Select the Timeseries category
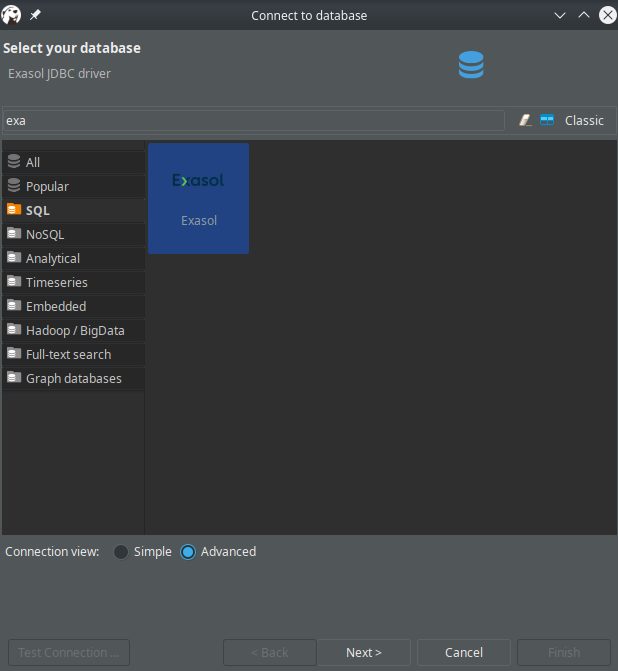The image size is (618, 671). point(74,282)
